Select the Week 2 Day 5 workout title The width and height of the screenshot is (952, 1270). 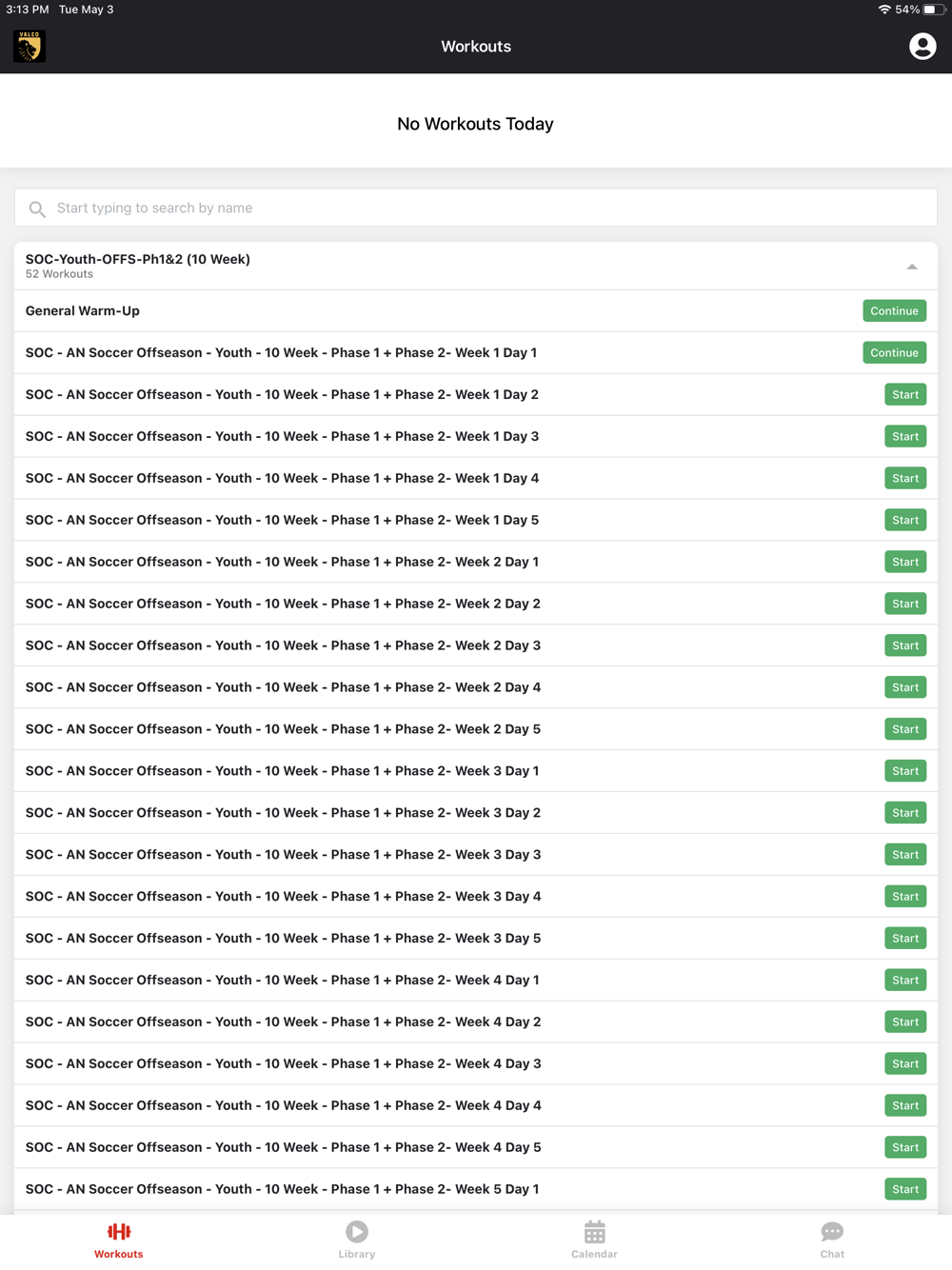(x=283, y=730)
